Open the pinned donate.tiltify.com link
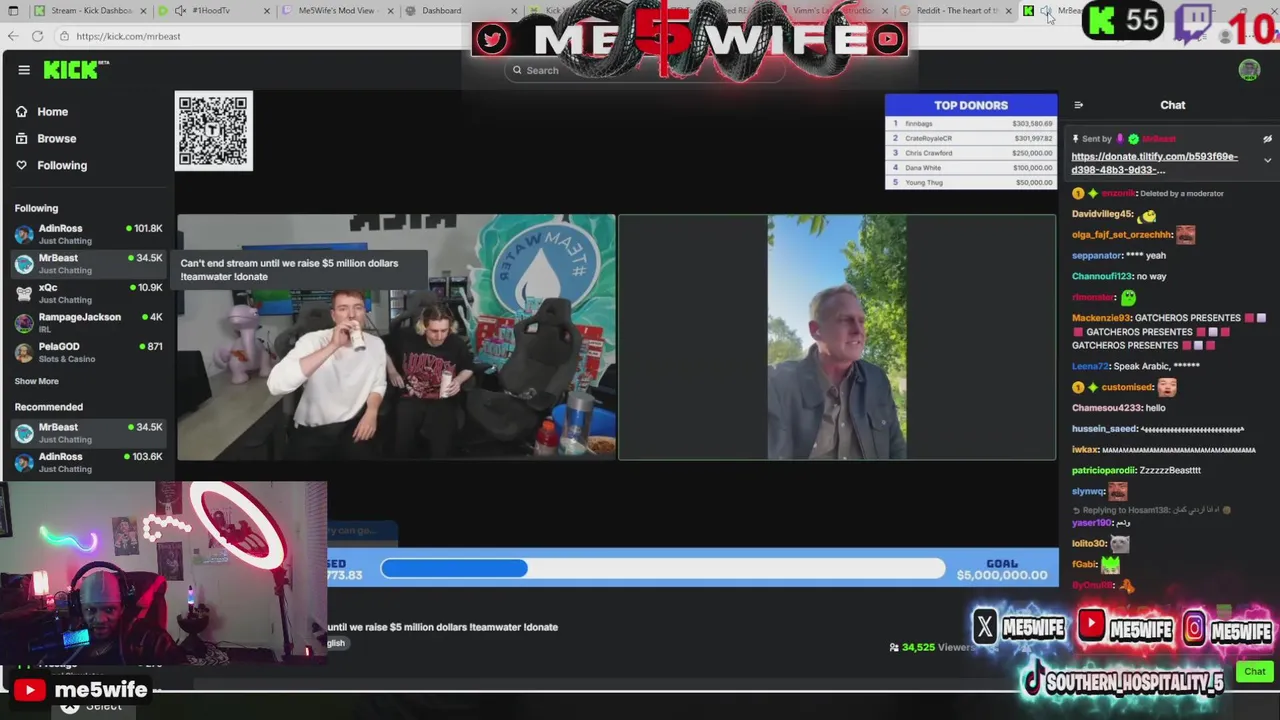Viewport: 1280px width, 720px height. point(1155,163)
